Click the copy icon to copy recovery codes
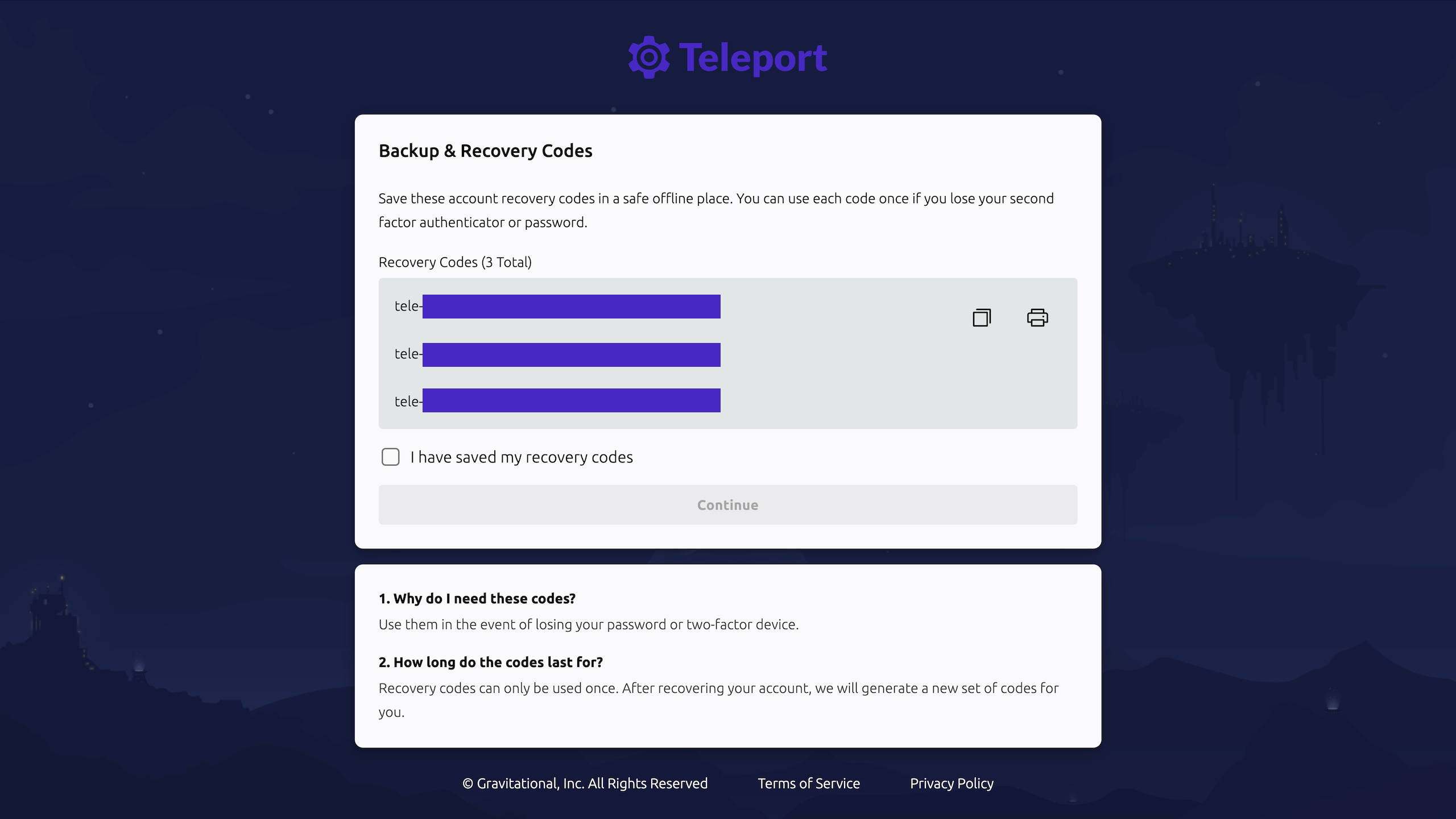Viewport: 1456px width, 819px height. coord(981,317)
